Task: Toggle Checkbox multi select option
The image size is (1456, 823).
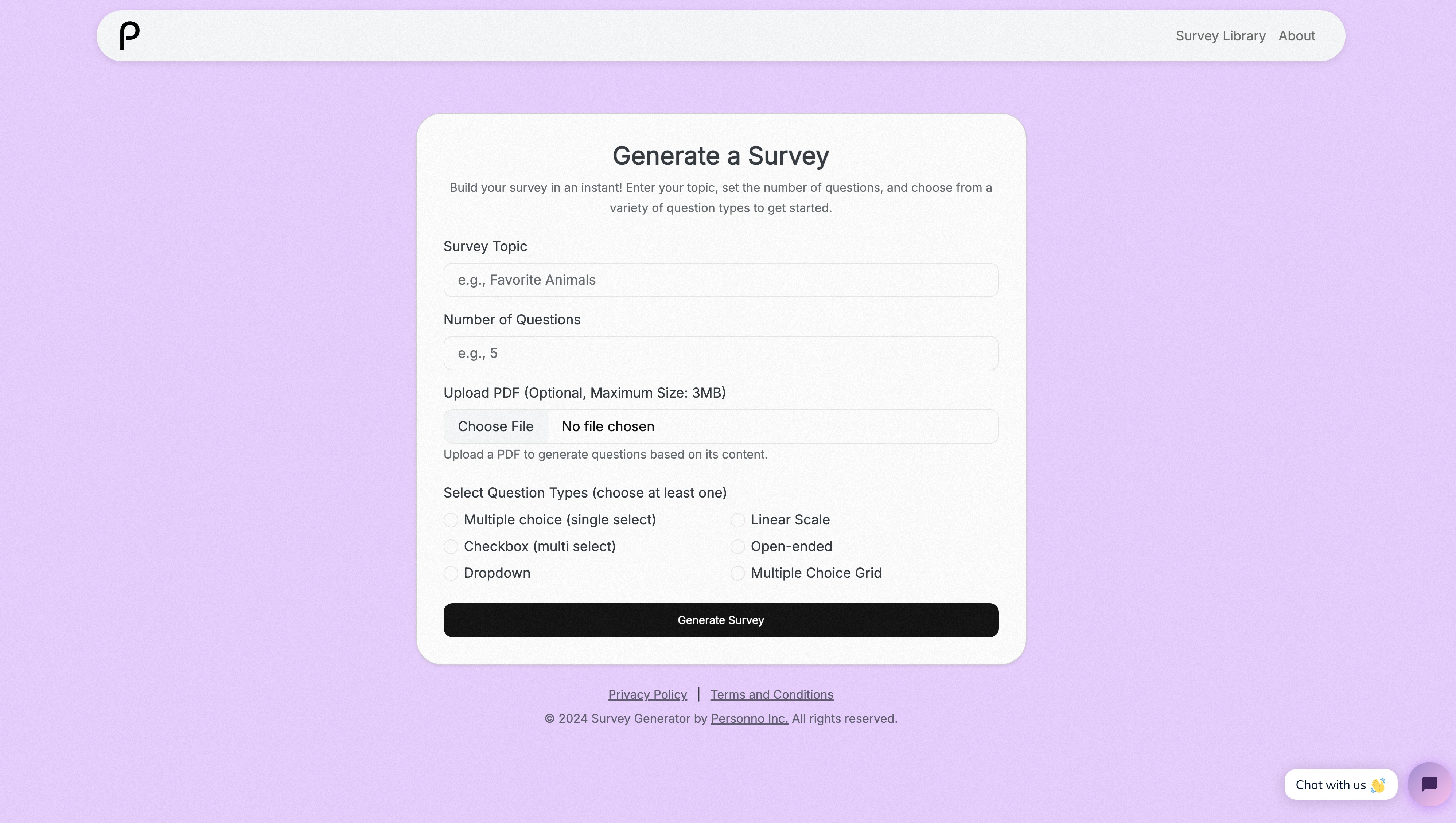Action: click(x=451, y=546)
